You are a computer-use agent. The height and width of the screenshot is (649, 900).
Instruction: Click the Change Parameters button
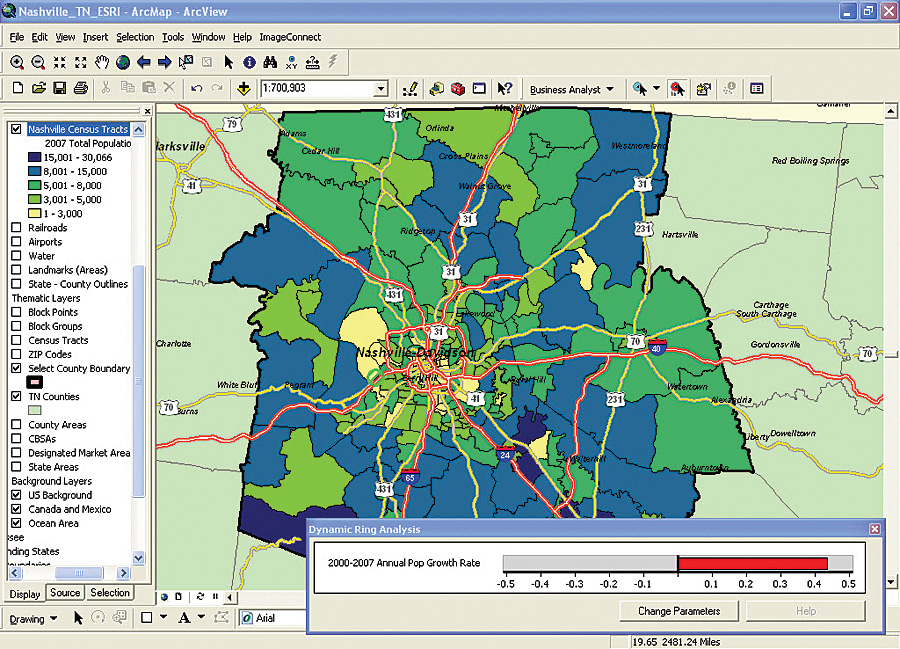point(678,611)
